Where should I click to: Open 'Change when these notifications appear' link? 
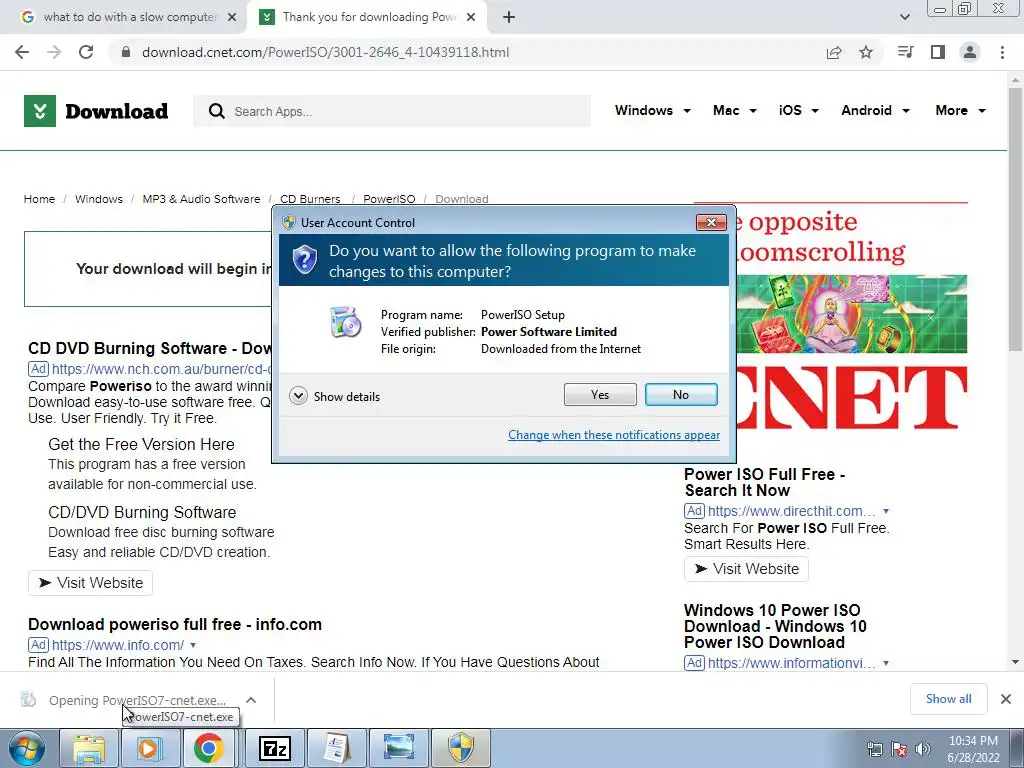coord(614,435)
